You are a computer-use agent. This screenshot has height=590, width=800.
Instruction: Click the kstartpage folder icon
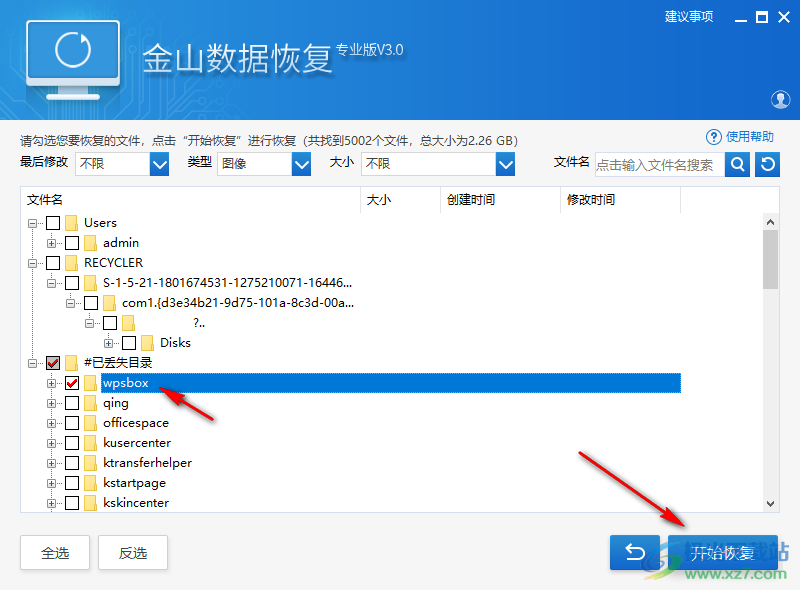coord(90,483)
